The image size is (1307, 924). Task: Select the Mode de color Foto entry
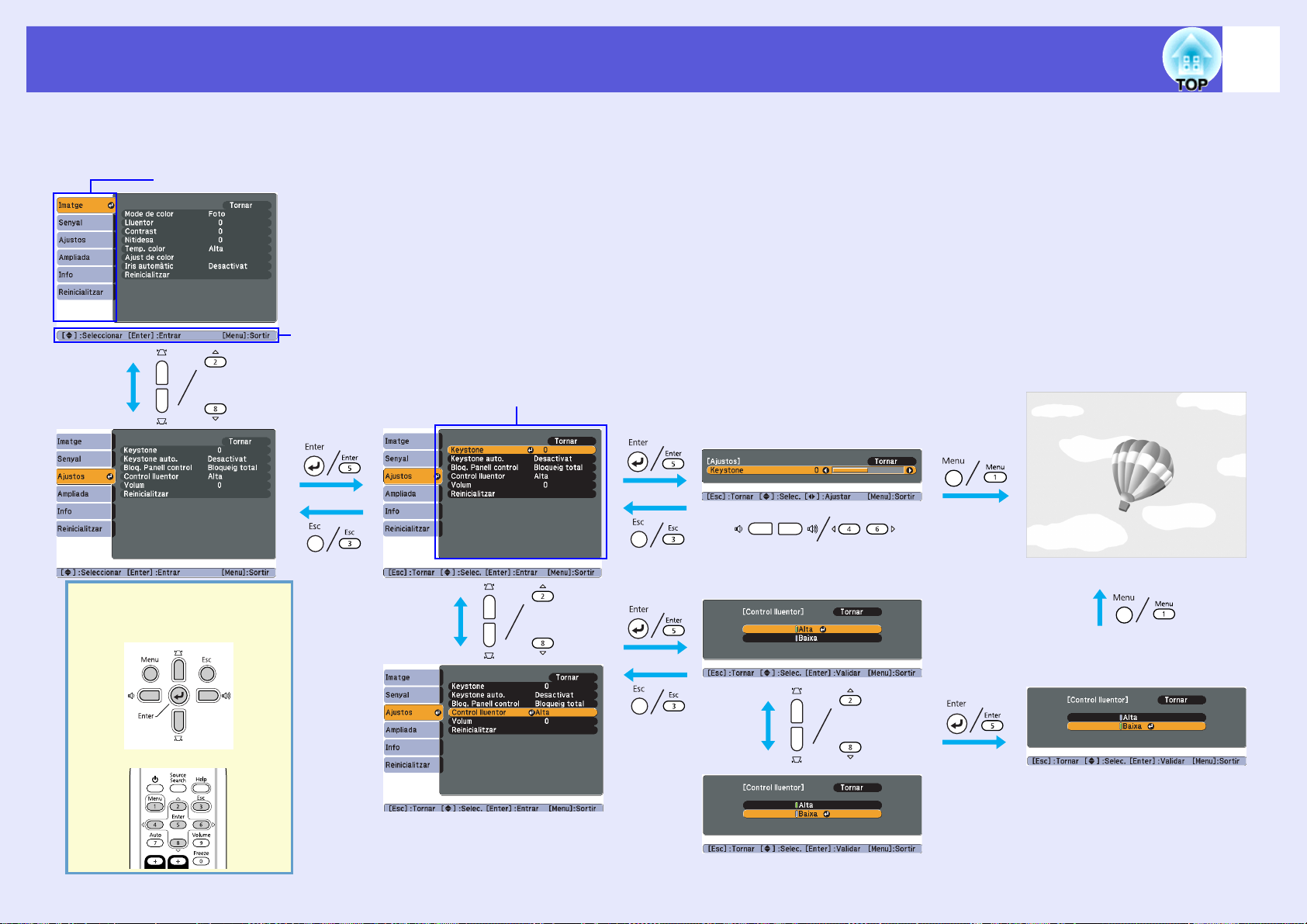point(196,214)
